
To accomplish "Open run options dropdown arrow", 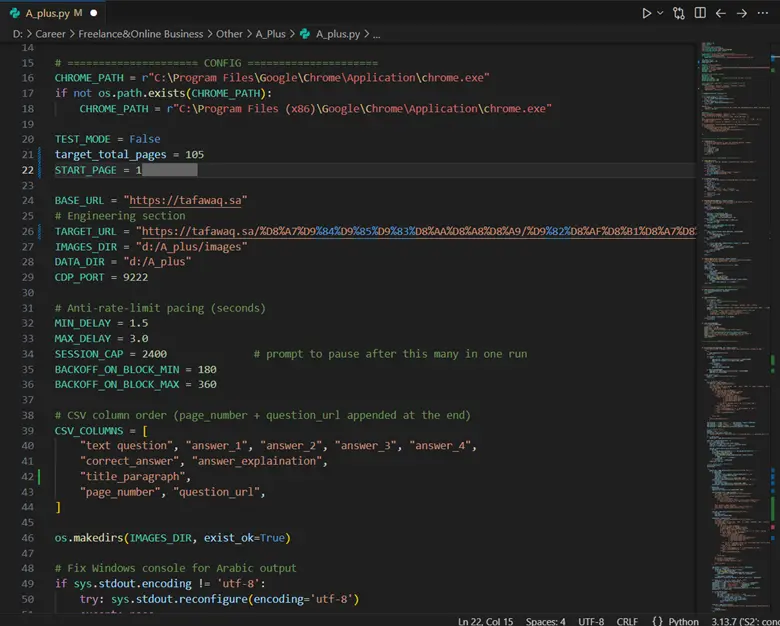I will point(660,13).
